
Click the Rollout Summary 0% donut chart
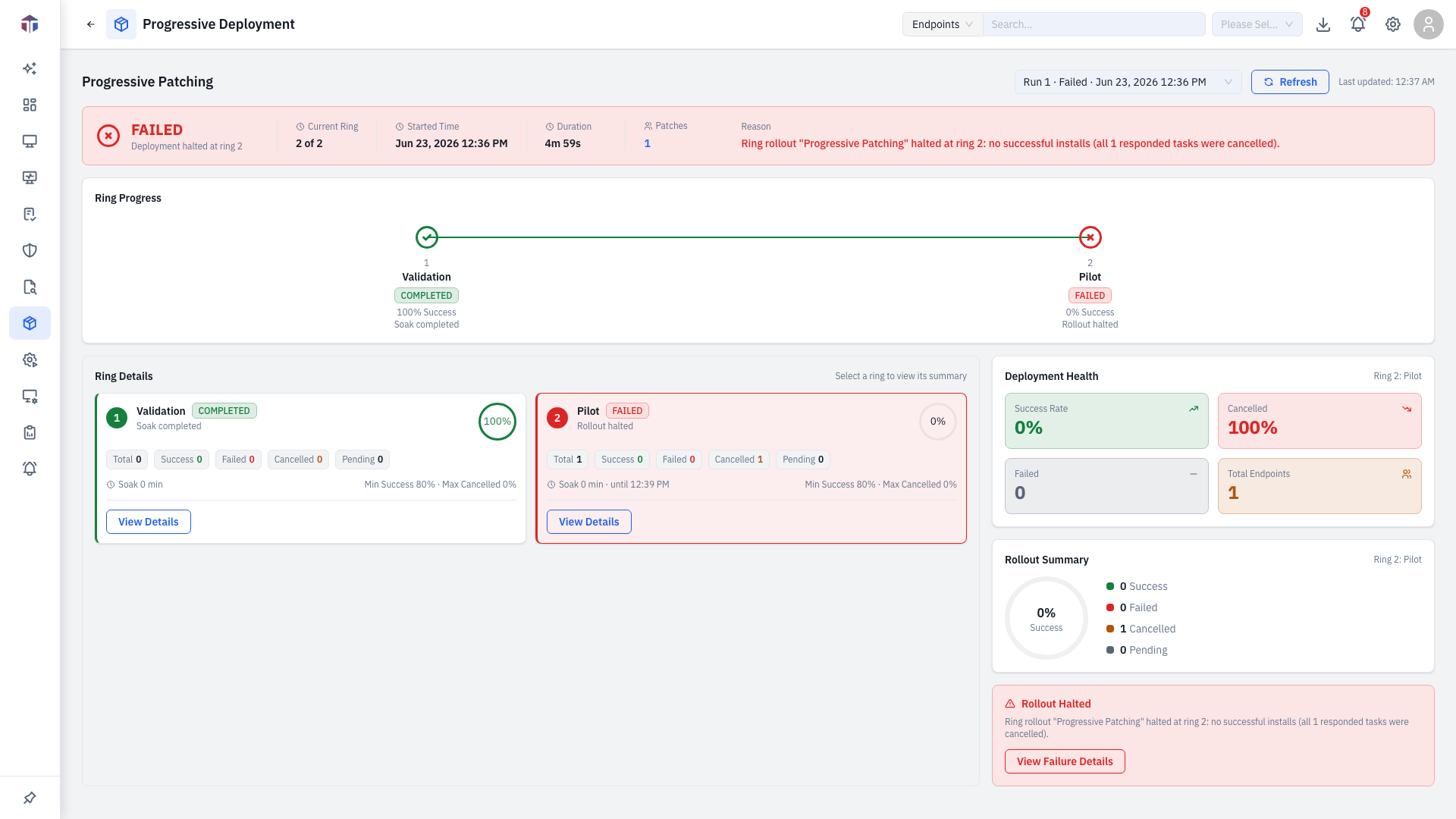coord(1046,618)
